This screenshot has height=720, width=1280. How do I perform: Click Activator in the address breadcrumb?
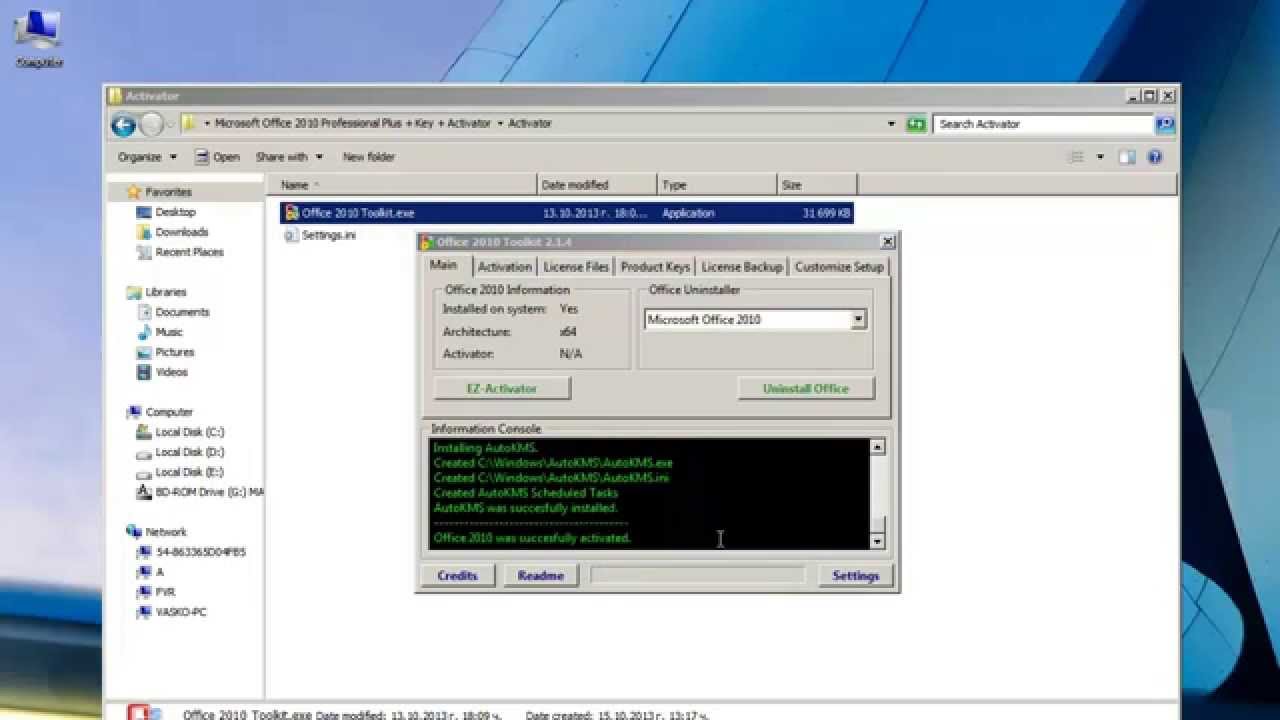[x=530, y=124]
